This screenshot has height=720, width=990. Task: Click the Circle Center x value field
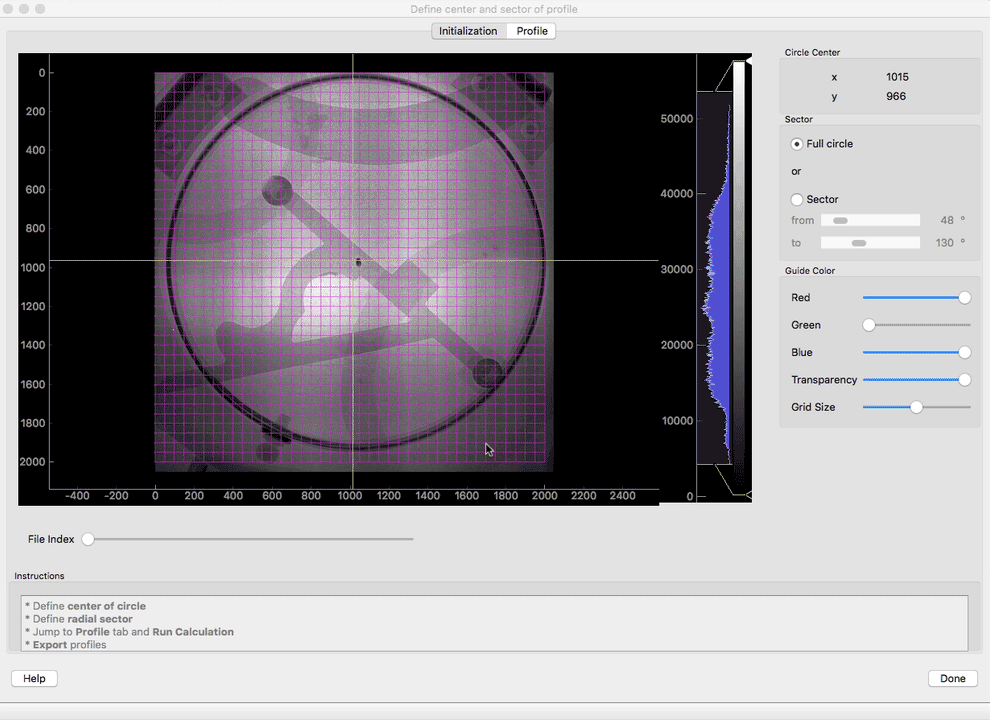(x=897, y=76)
